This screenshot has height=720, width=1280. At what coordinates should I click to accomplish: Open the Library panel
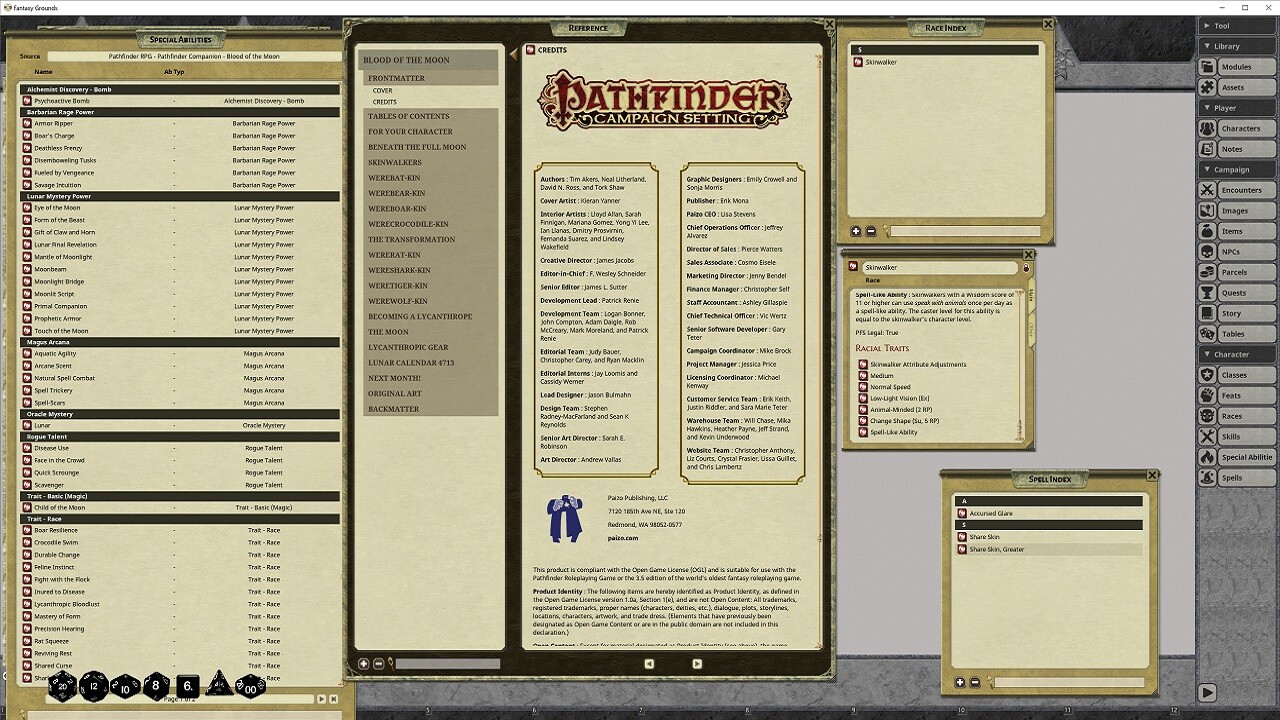tap(1236, 45)
